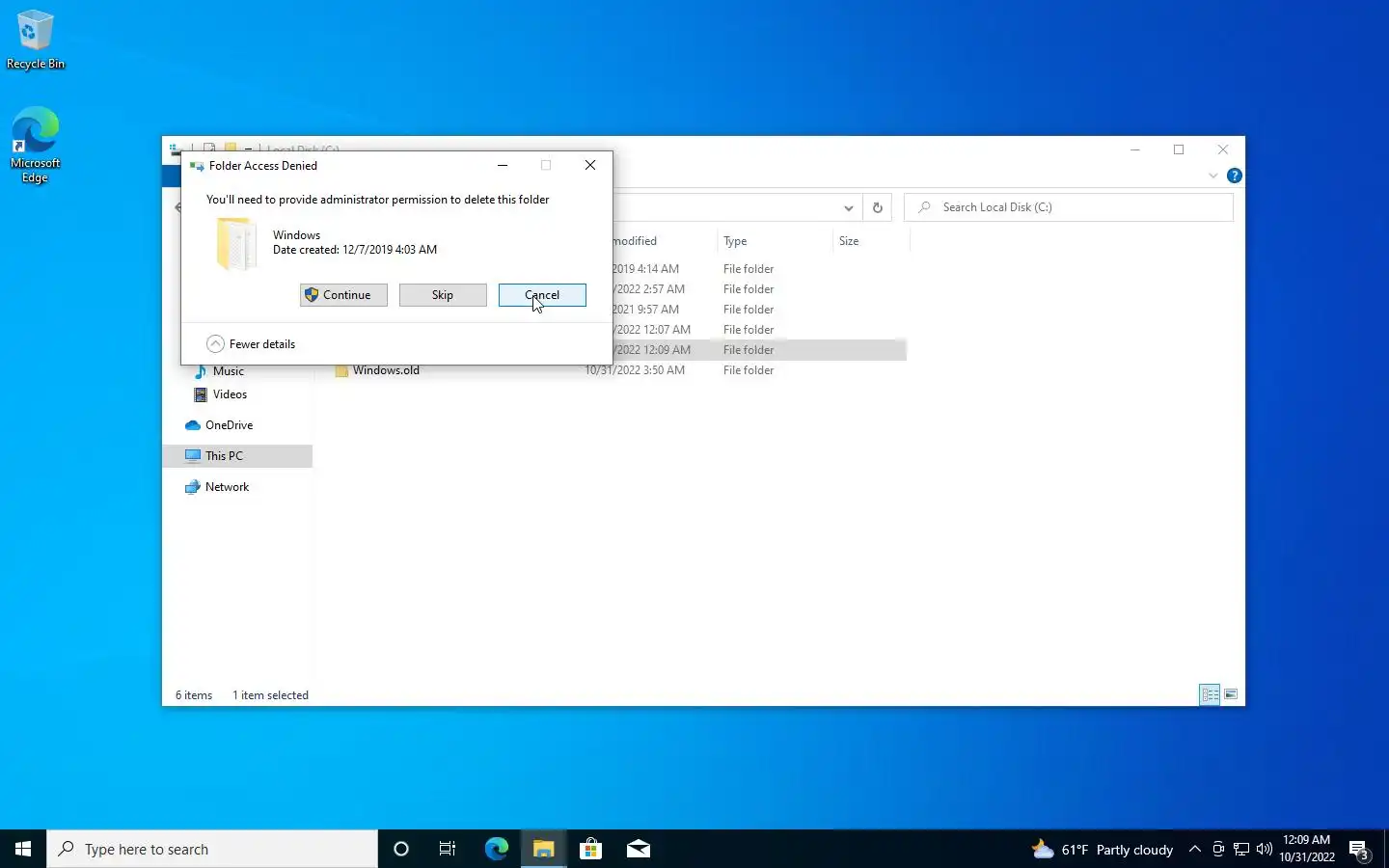Click the Windows.old folder icon
The height and width of the screenshot is (868, 1389).
pyautogui.click(x=341, y=371)
